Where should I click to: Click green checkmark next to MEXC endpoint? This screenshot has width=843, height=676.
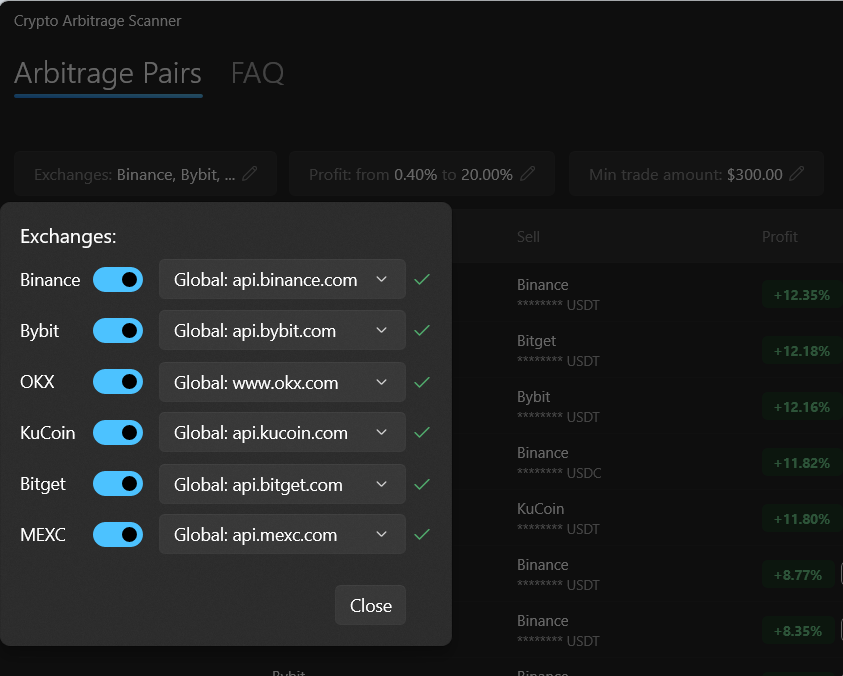tap(422, 535)
